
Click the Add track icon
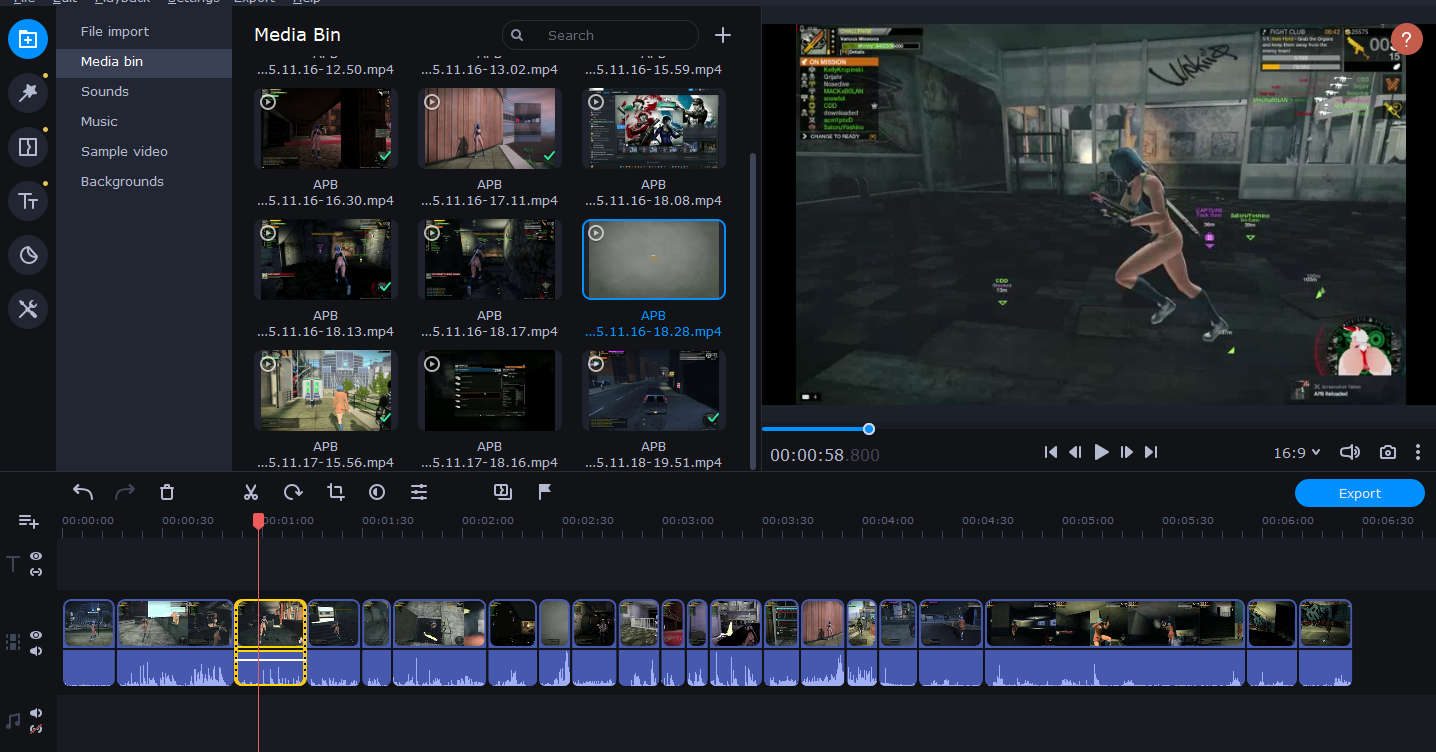point(28,521)
